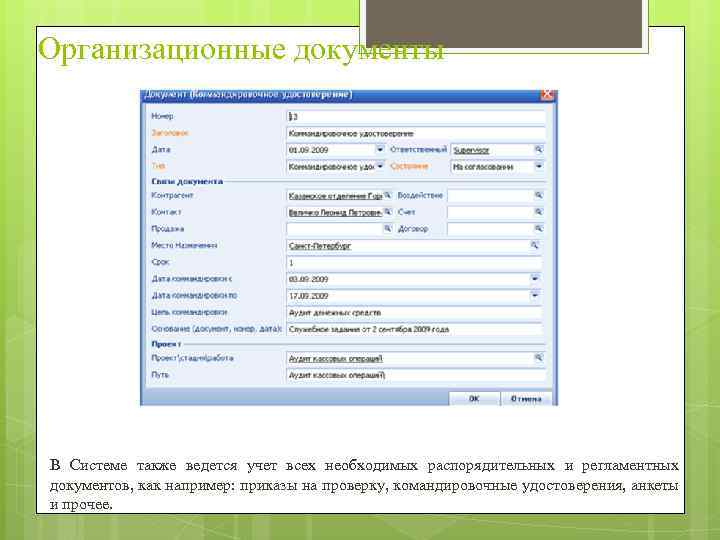Focus the empty Договор input field
Viewport: 720px width, 540px height.
490,229
